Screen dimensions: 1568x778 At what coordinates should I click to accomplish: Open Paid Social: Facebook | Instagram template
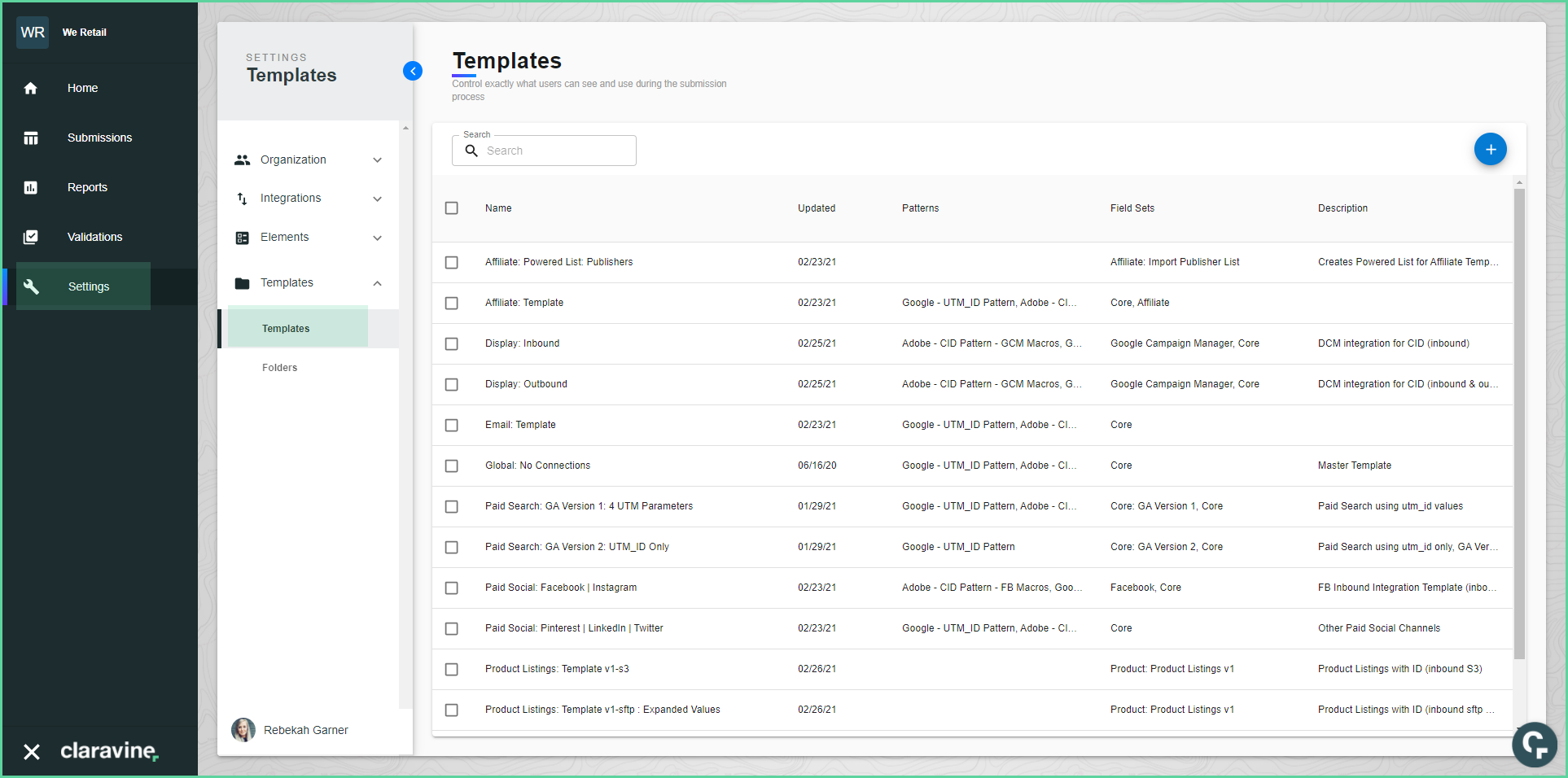coord(561,588)
